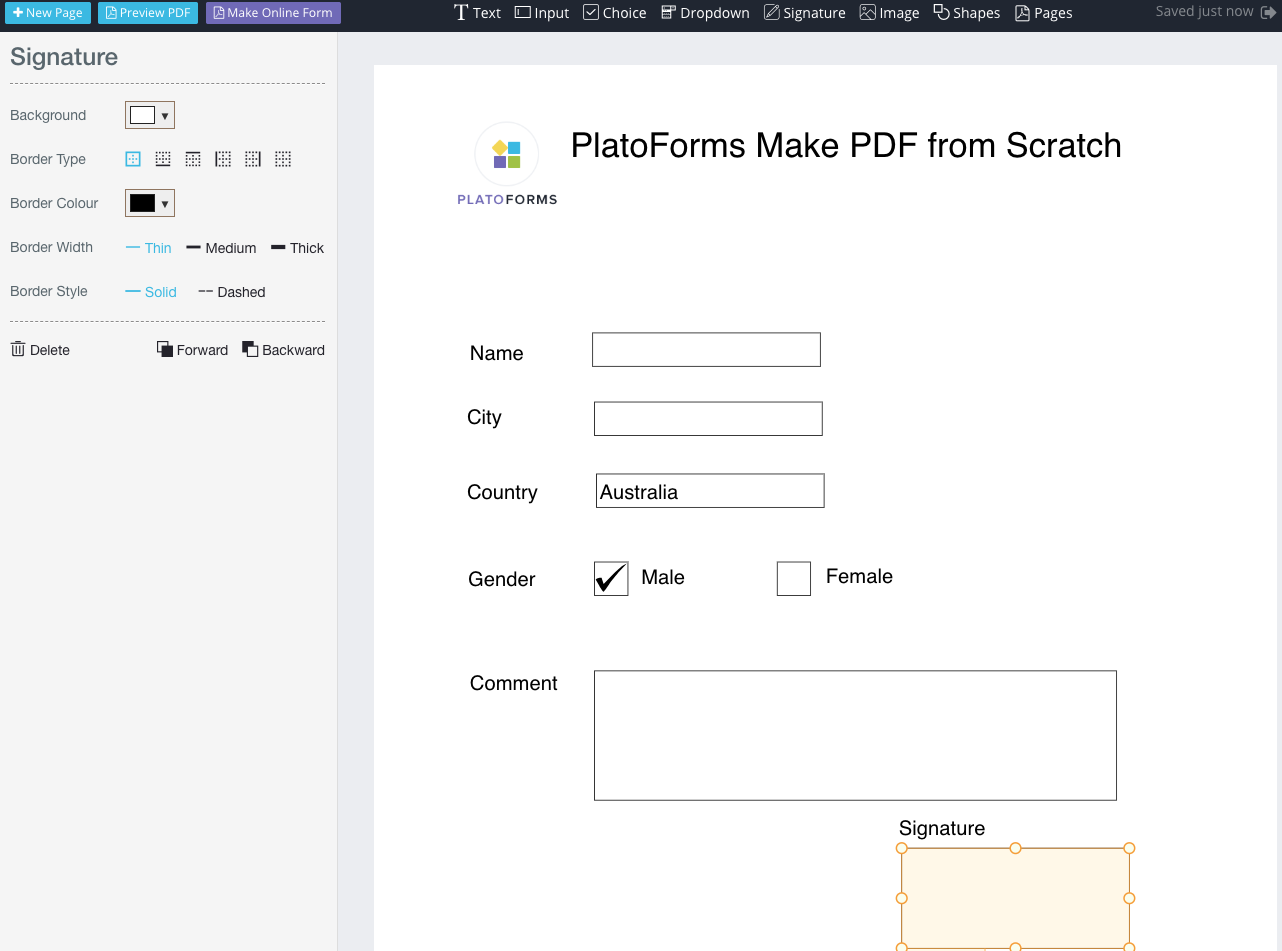
Task: Choose the top-only border type icon
Action: point(193,159)
